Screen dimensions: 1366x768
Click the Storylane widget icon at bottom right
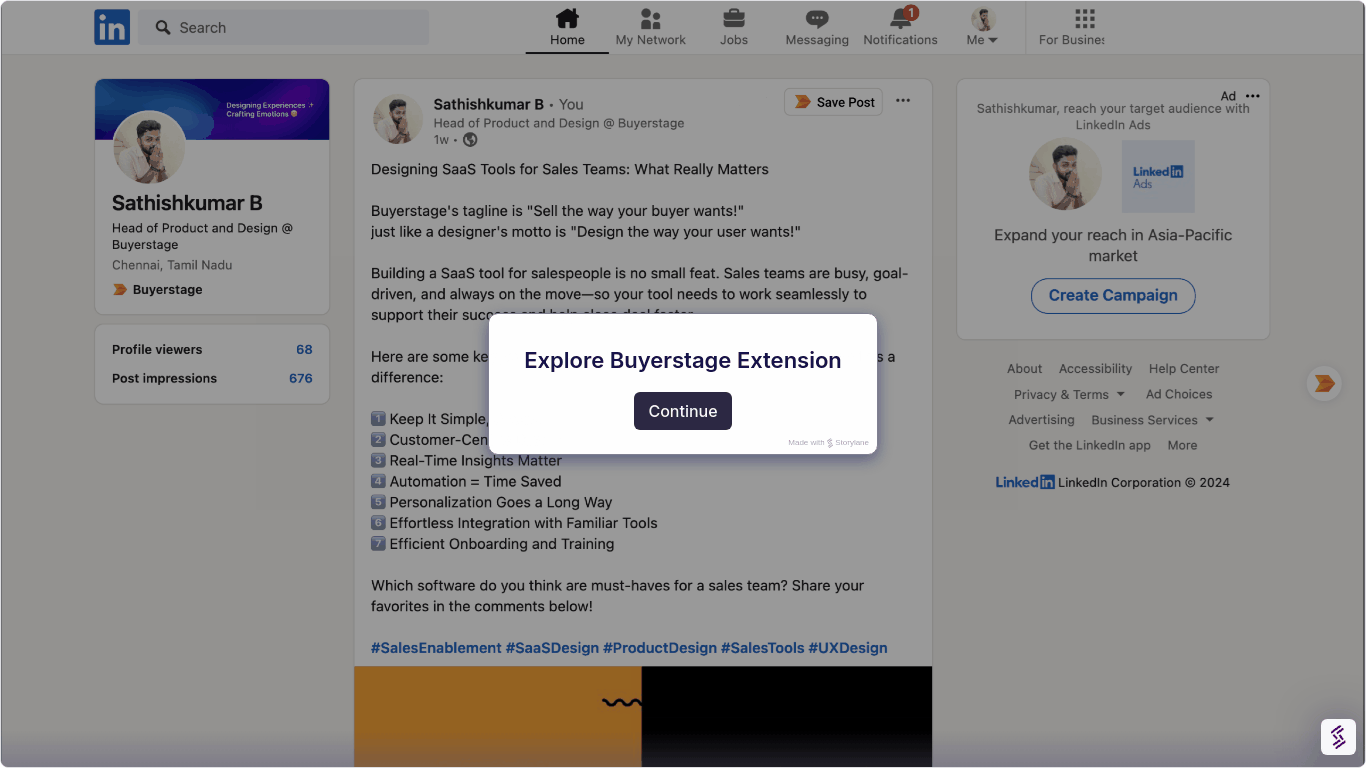pos(1338,737)
